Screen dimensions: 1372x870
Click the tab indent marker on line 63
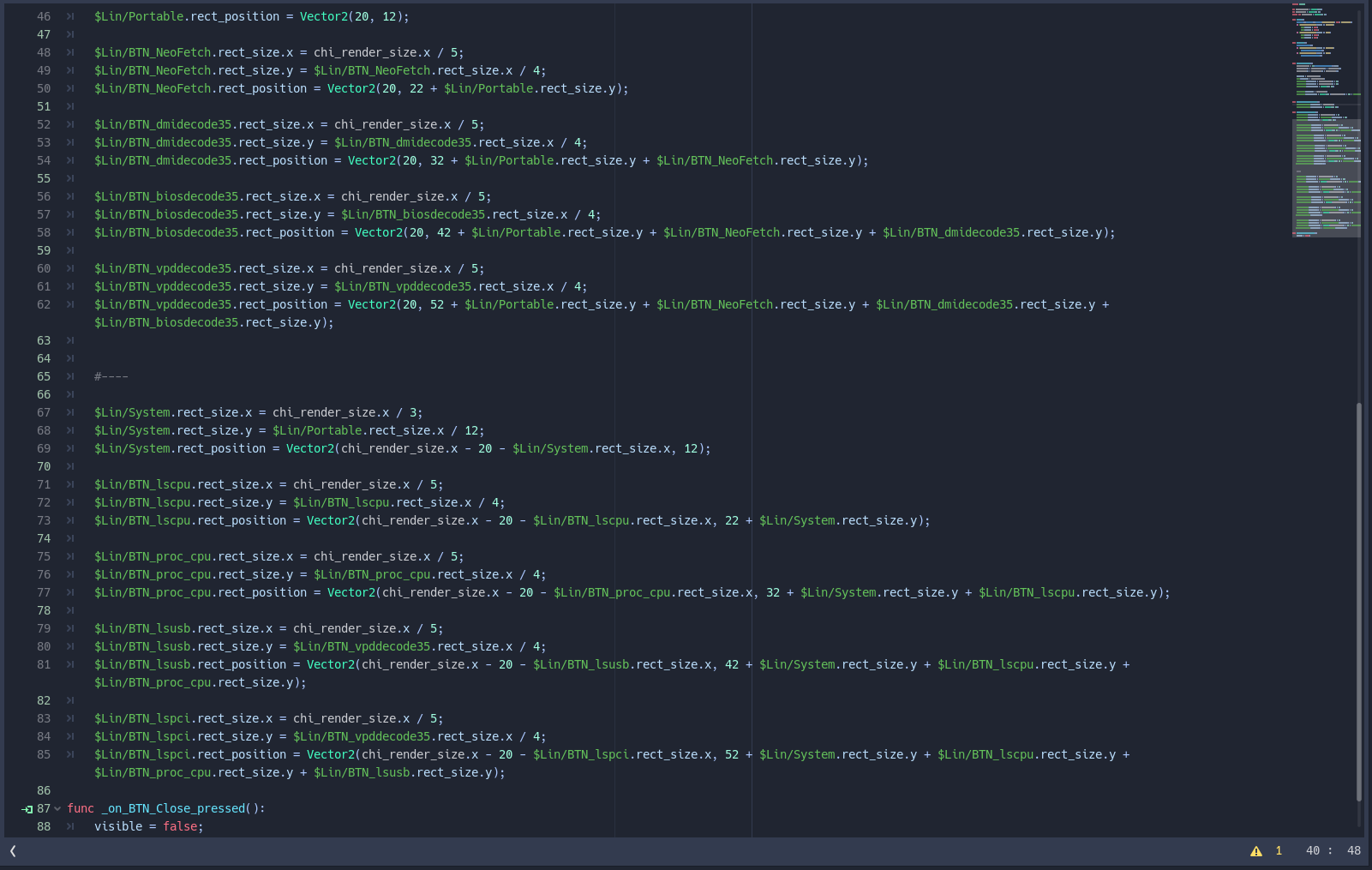[x=70, y=340]
